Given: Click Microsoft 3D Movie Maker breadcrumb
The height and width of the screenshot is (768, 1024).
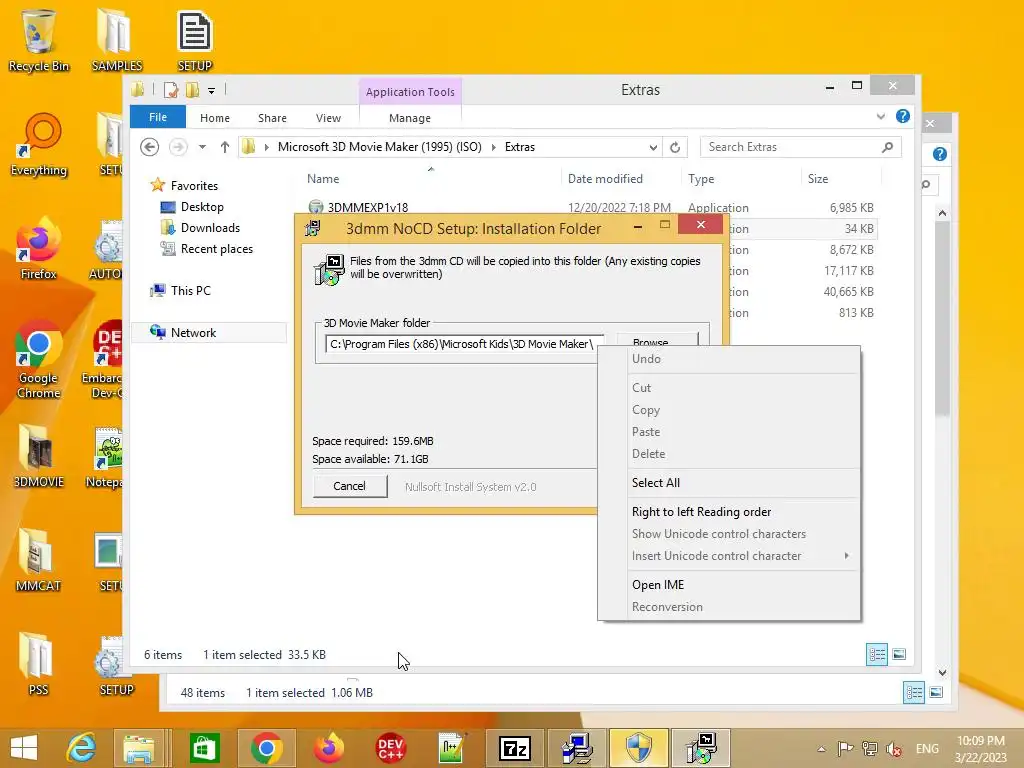Looking at the screenshot, I should click(x=379, y=147).
